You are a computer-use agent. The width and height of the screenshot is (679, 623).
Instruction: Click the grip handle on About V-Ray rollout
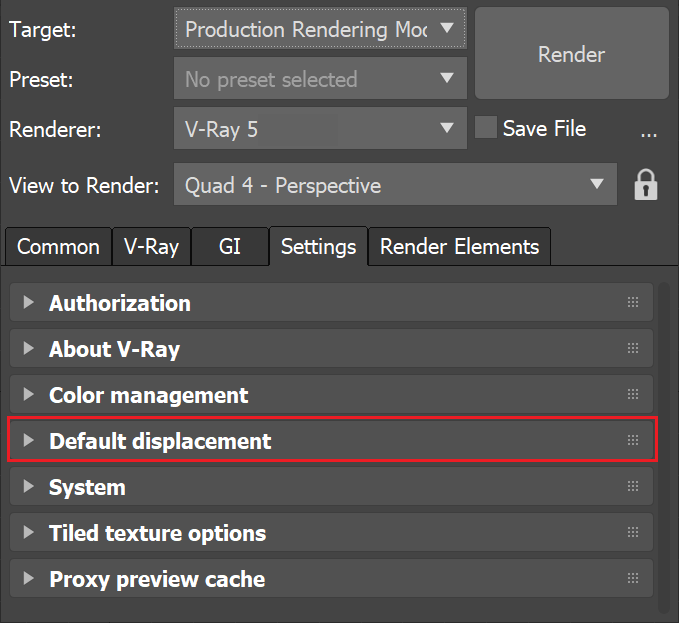click(632, 349)
